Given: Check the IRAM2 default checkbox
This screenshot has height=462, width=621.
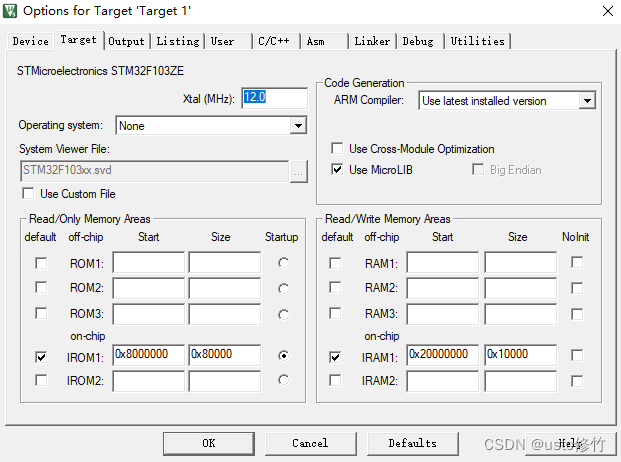Looking at the screenshot, I should 335,380.
